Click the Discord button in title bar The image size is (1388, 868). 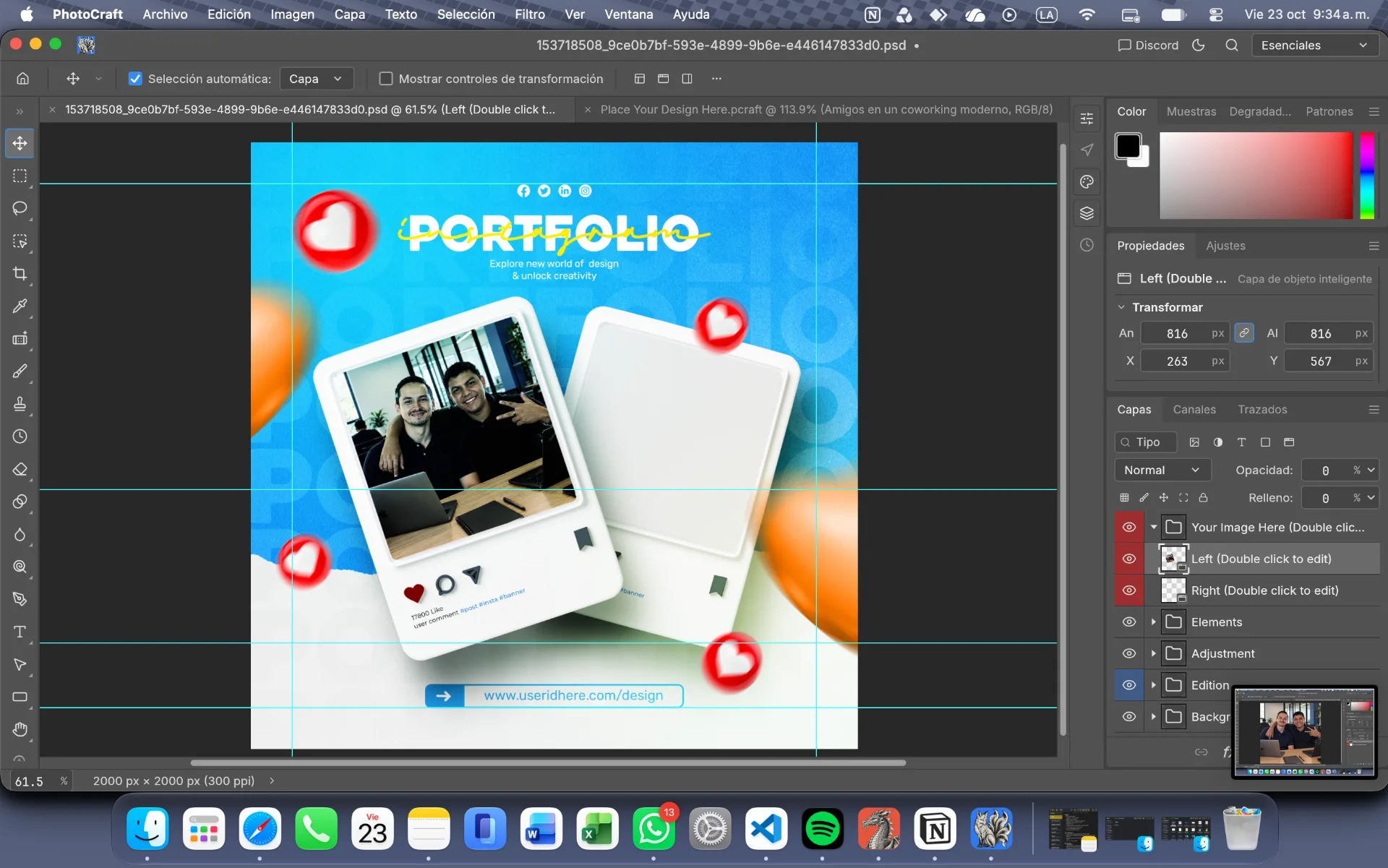point(1148,45)
